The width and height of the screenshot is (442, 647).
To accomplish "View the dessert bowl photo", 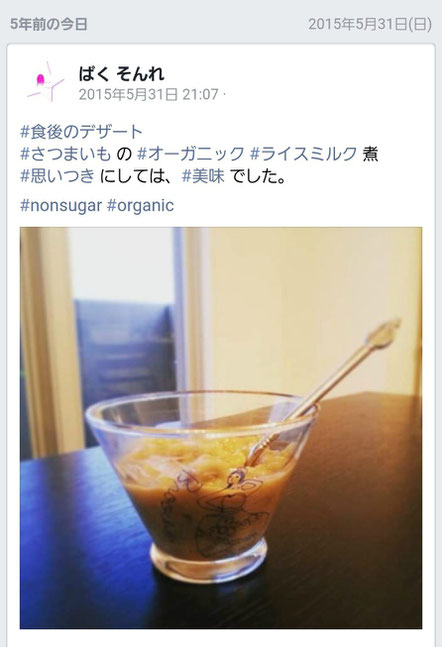I will (221, 428).
